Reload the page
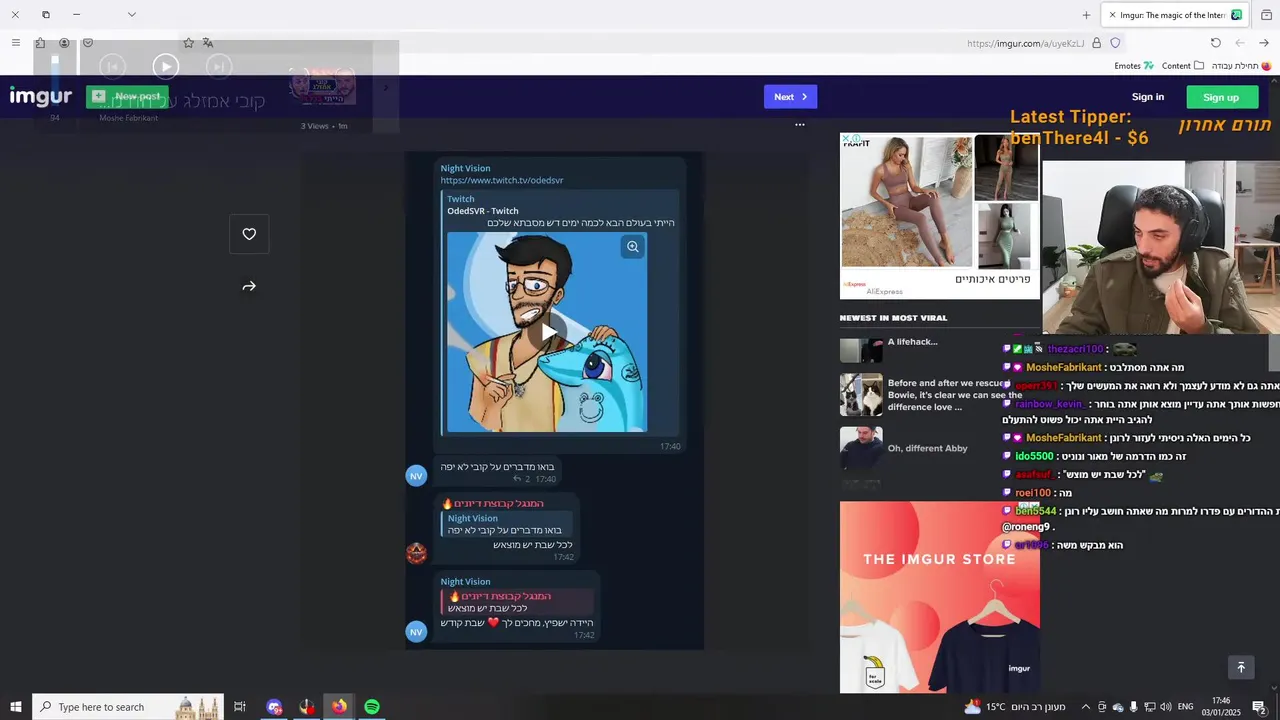The height and width of the screenshot is (720, 1280). tap(1216, 43)
